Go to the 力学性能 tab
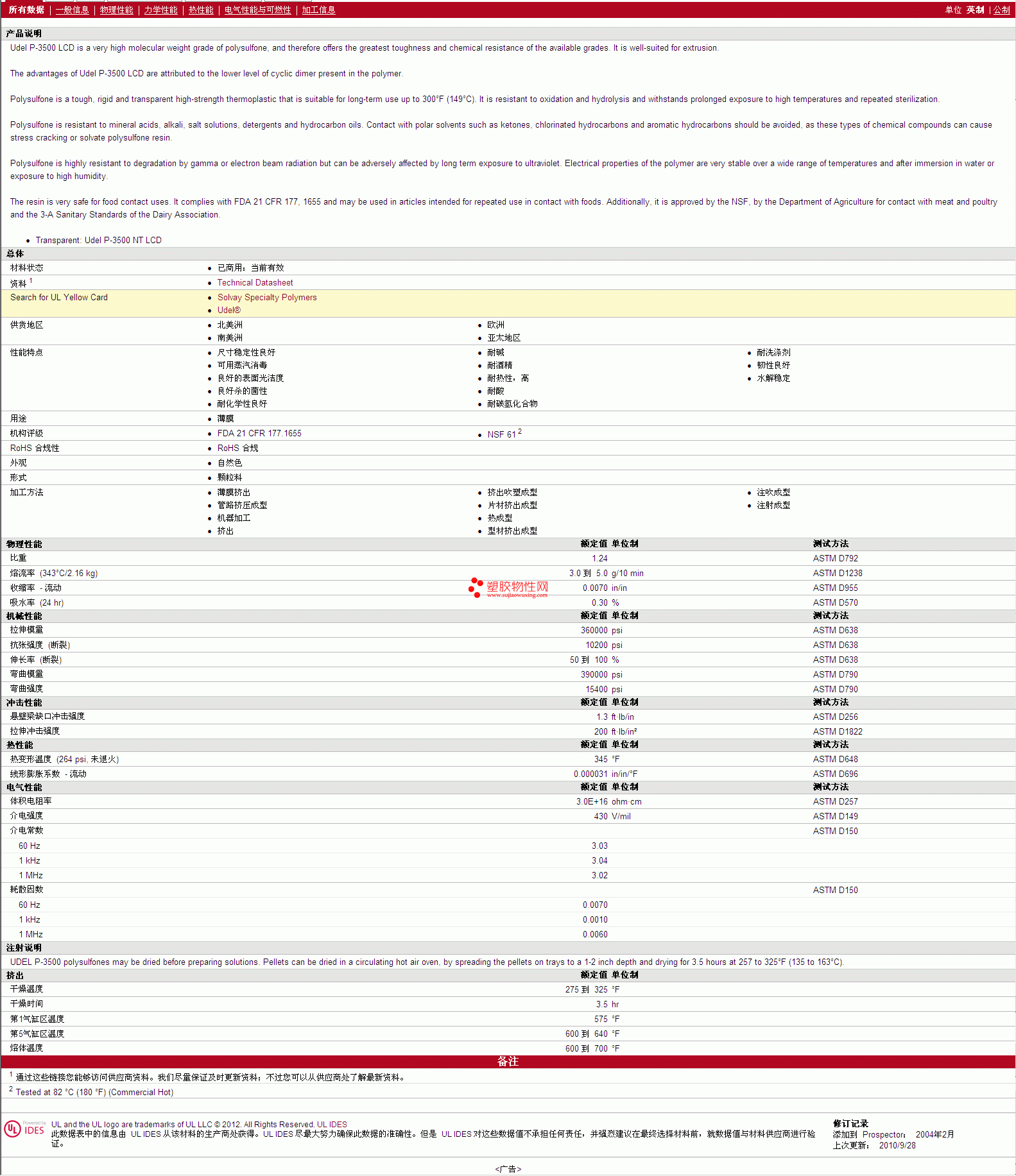The width and height of the screenshot is (1016, 1176). 161,10
